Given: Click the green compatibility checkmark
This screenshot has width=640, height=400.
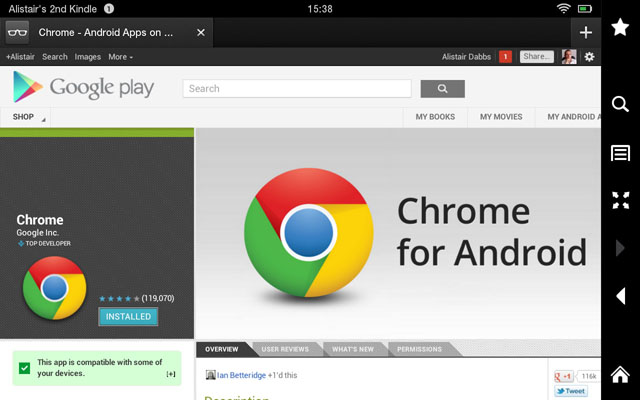Looking at the screenshot, I should (x=24, y=368).
